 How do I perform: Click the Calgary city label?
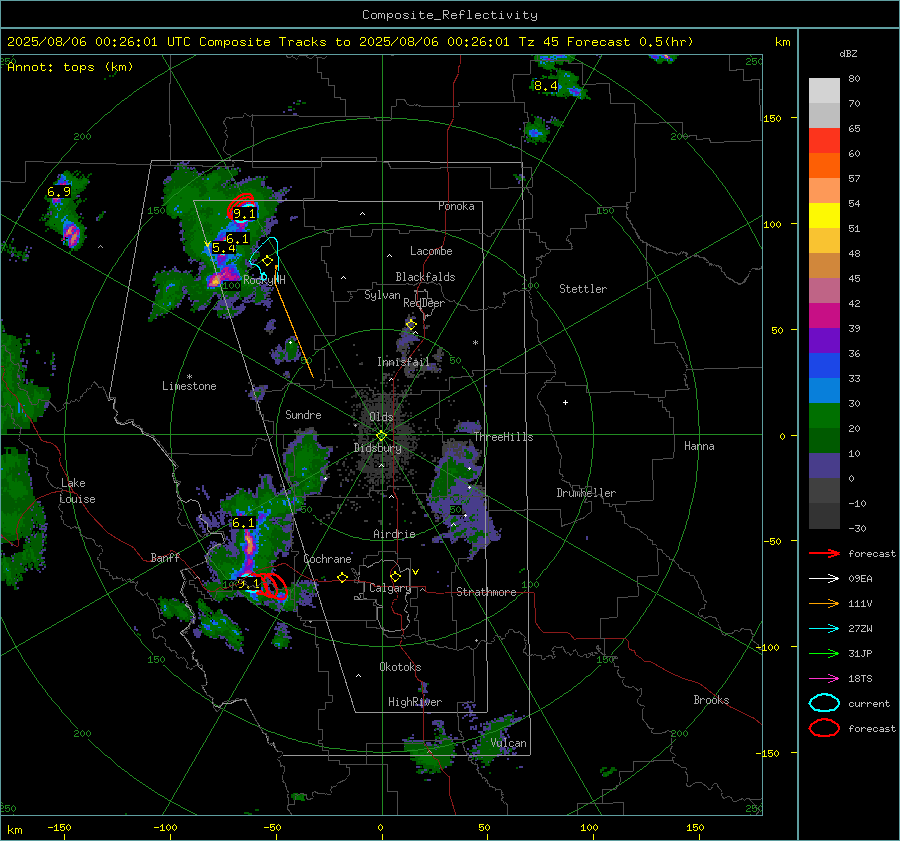coord(390,588)
